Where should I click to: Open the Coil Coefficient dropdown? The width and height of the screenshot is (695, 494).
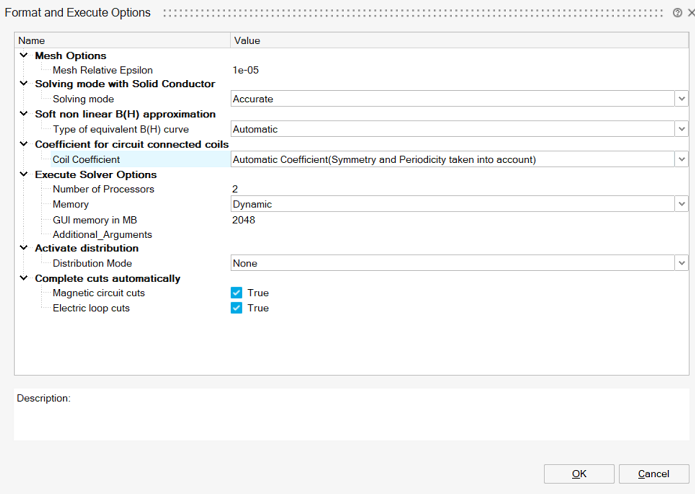681,159
